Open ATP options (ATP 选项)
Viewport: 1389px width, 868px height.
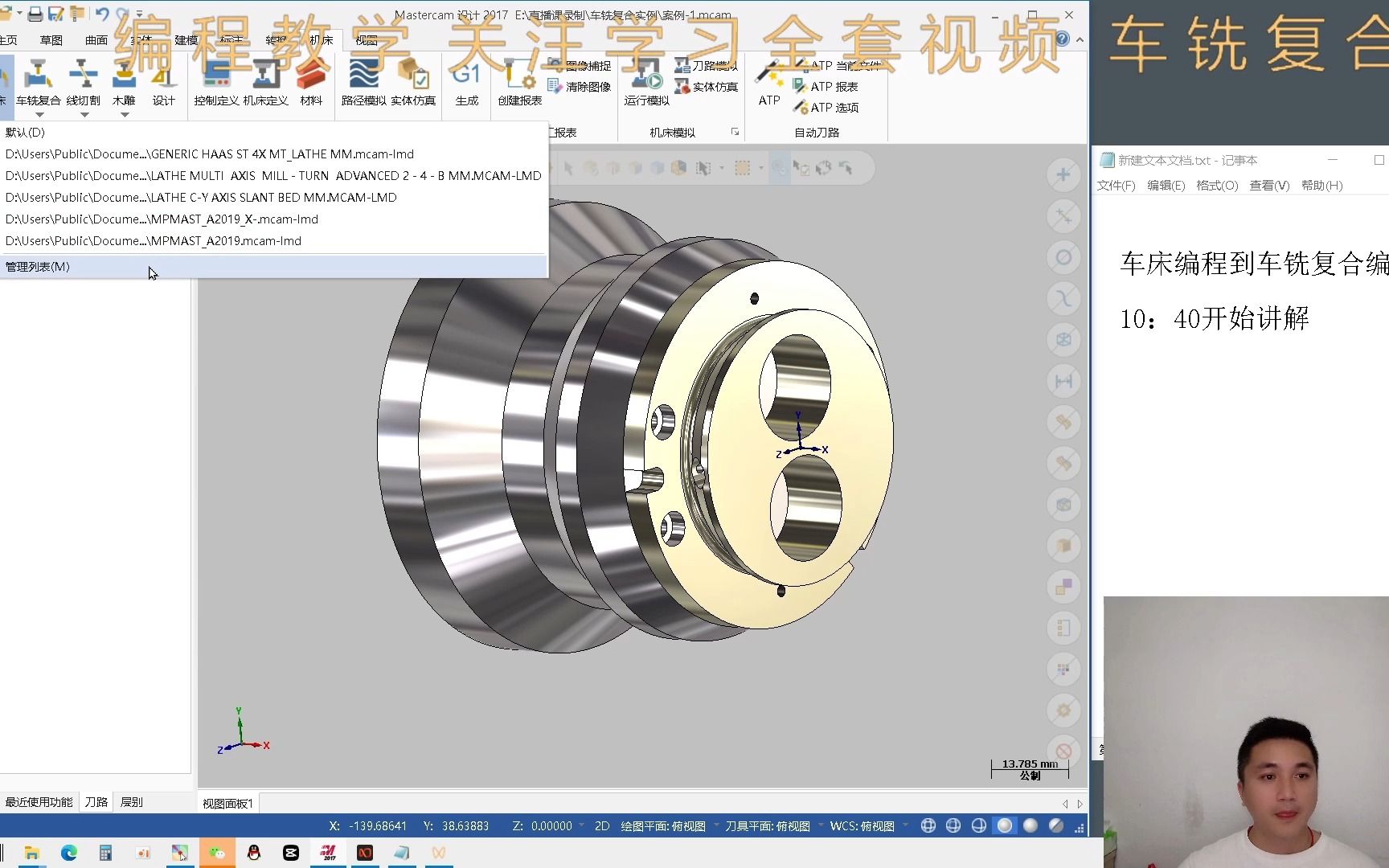coord(826,108)
